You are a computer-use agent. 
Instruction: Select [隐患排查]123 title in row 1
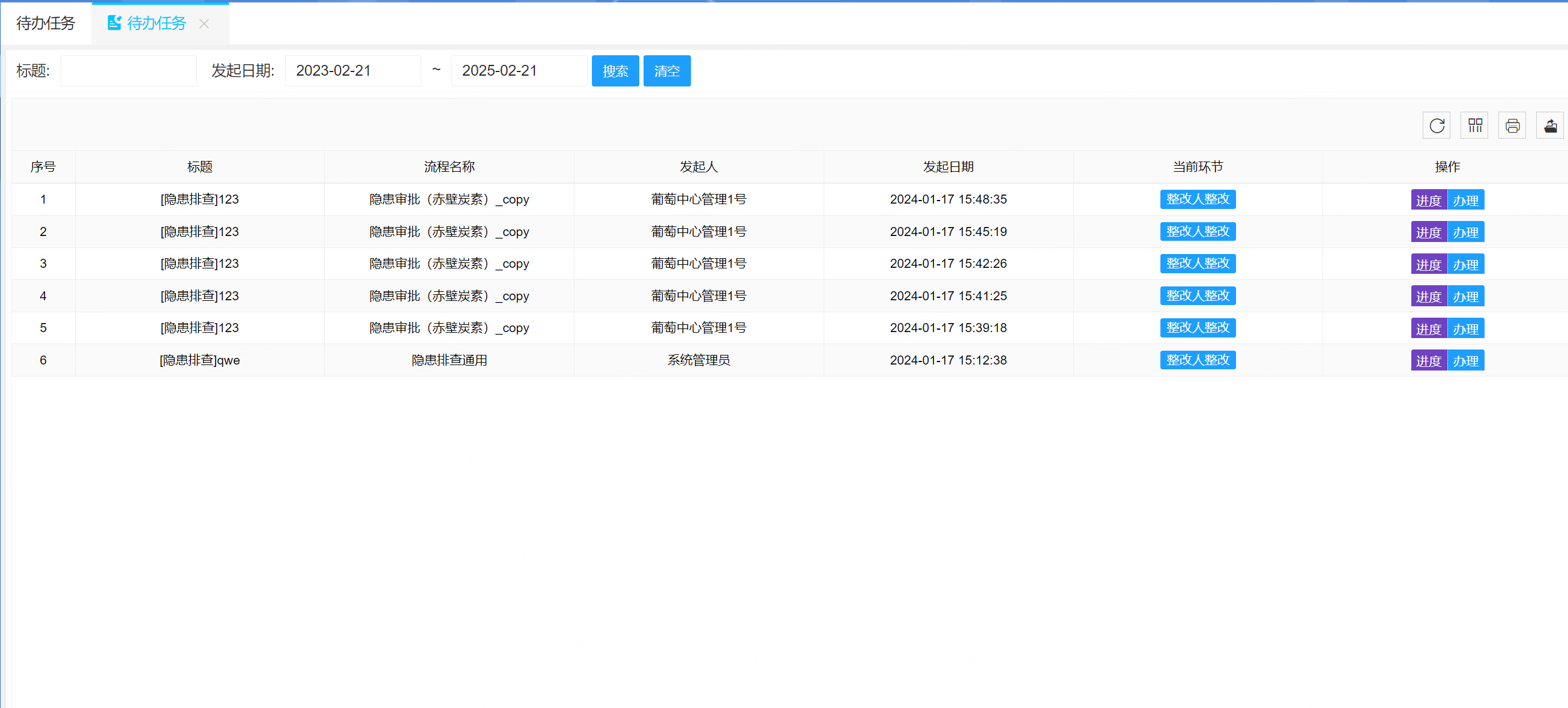pos(200,199)
